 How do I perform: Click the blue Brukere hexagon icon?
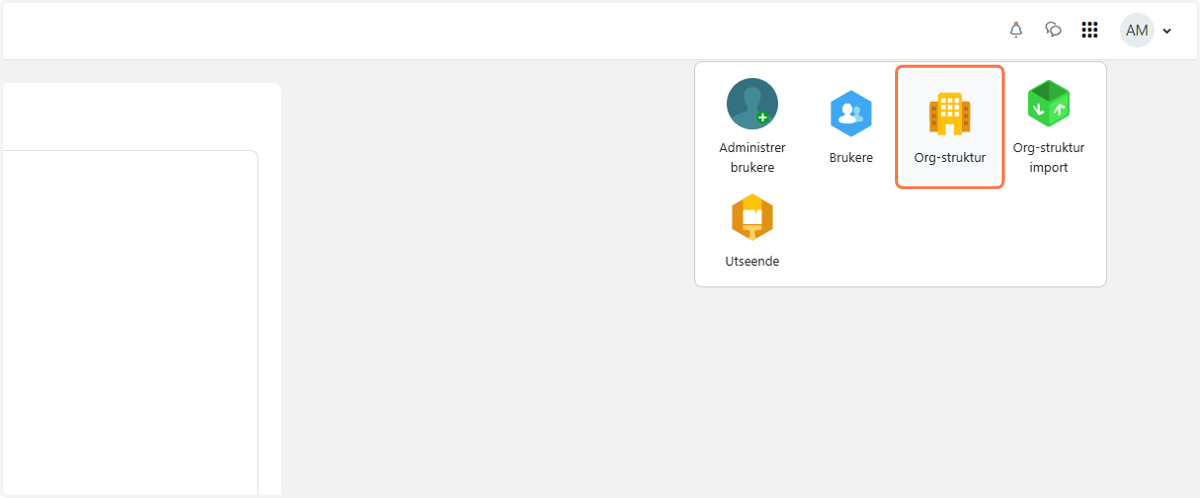pos(851,114)
